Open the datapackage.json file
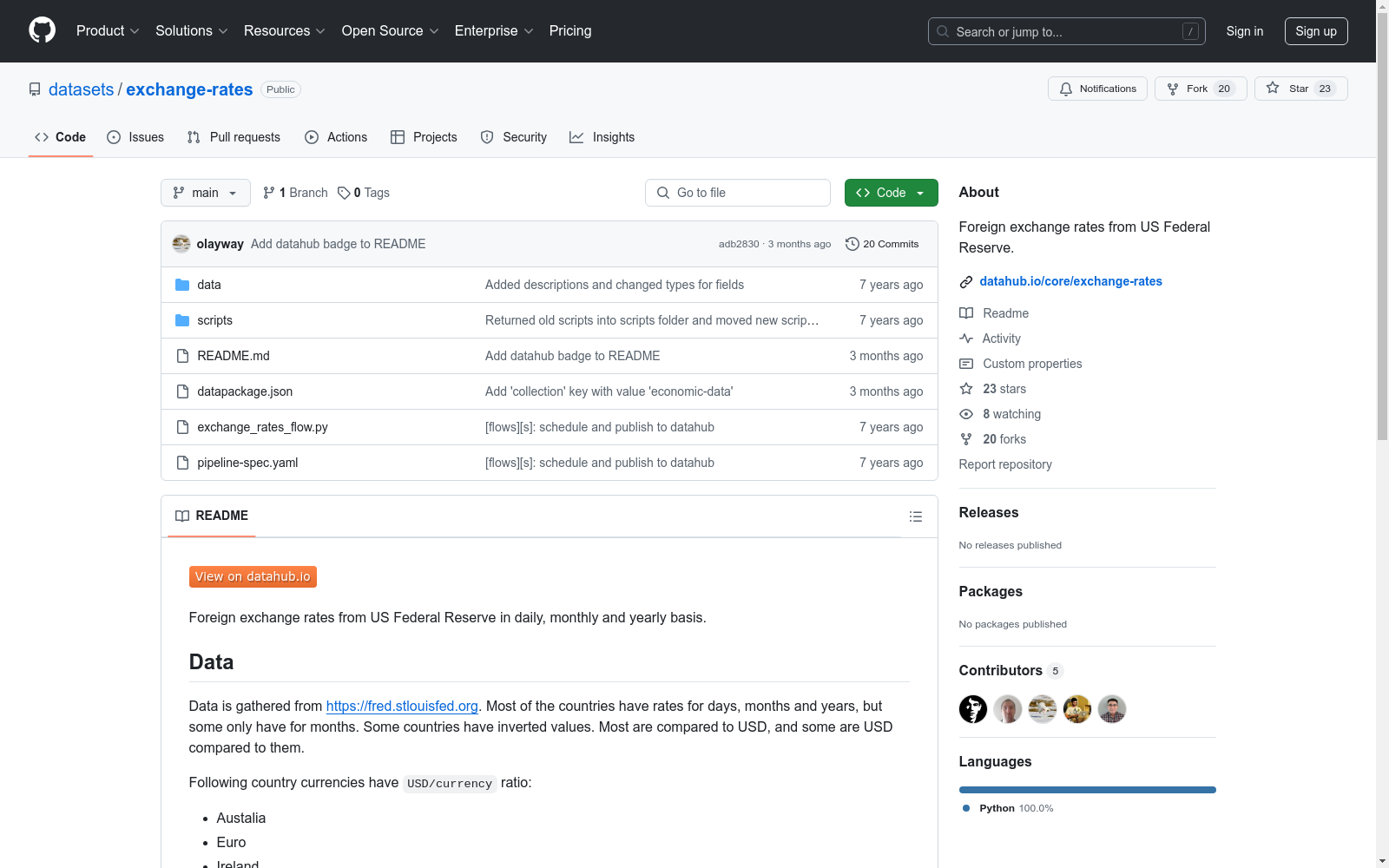The height and width of the screenshot is (868, 1389). point(245,391)
